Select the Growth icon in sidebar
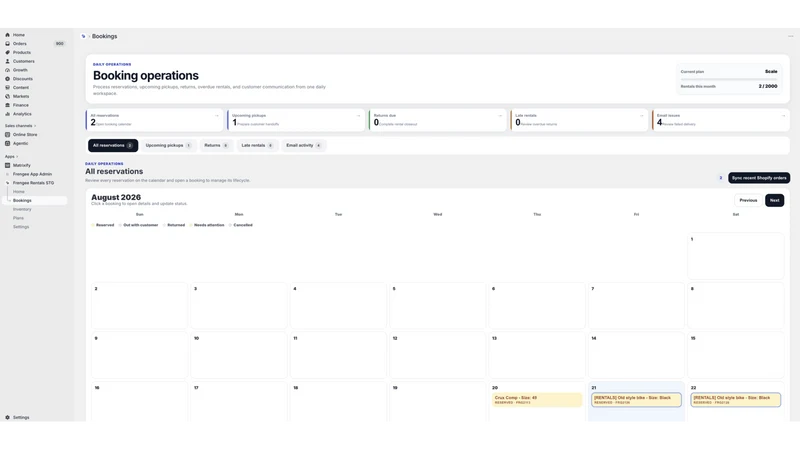 (x=8, y=70)
